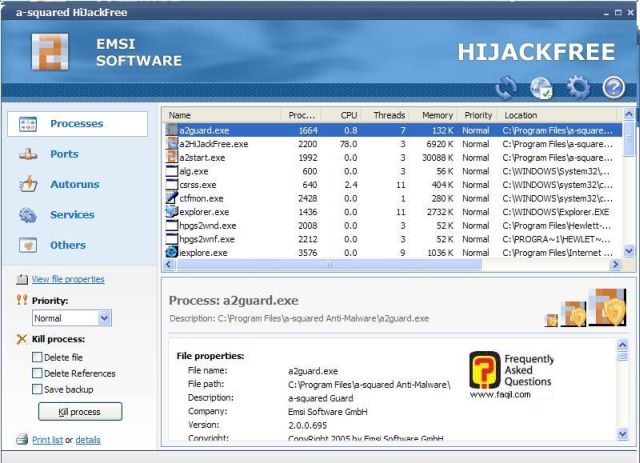Click the refresh arrows icon in header

(x=506, y=87)
